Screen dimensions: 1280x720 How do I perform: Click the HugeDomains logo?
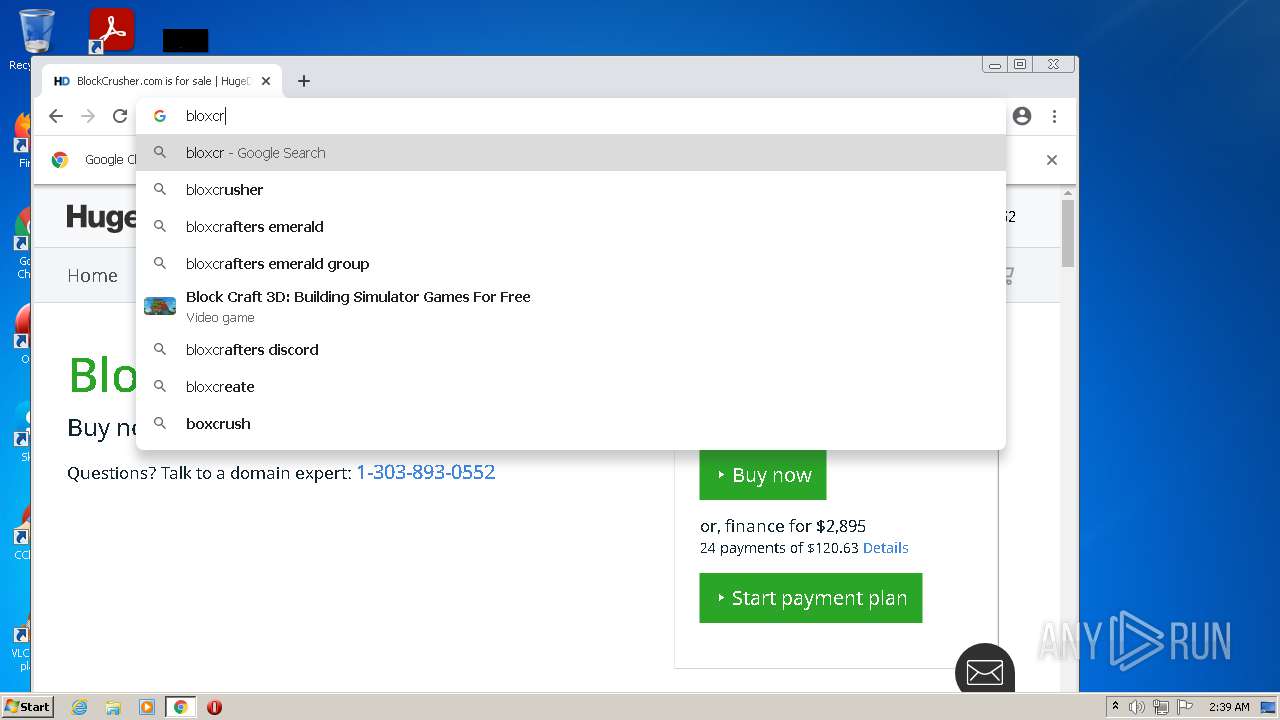[x=102, y=217]
